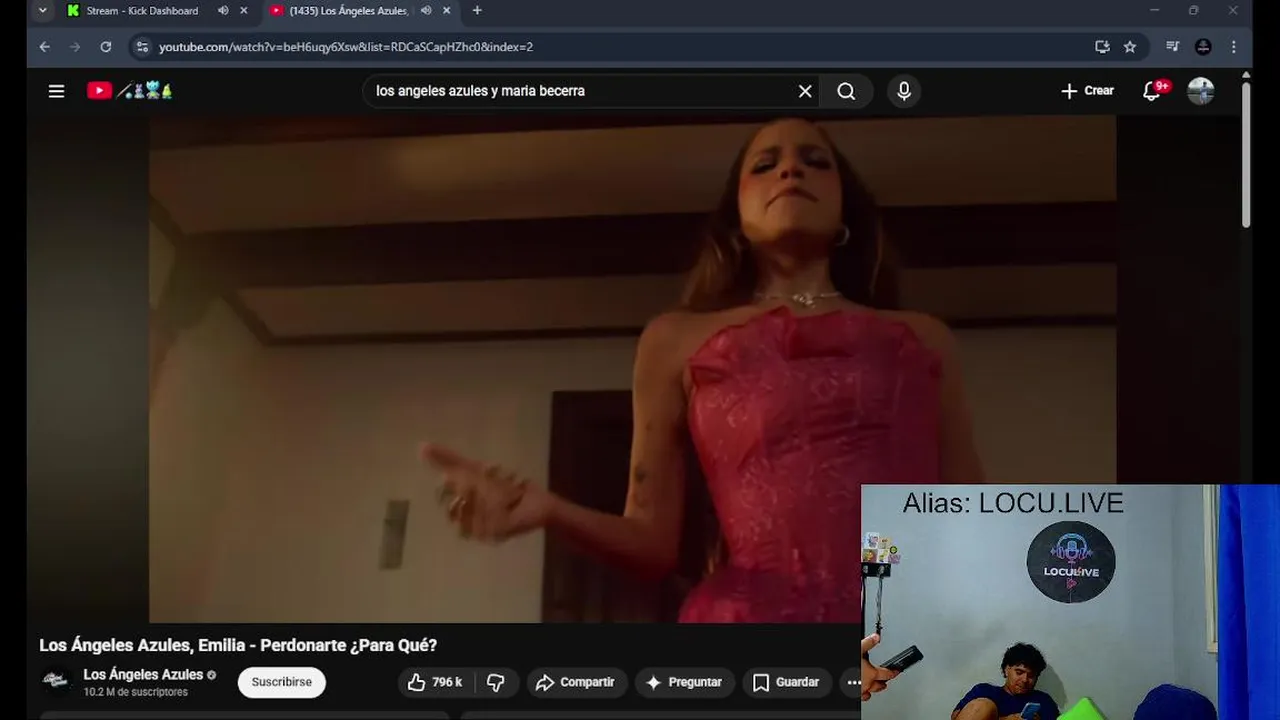
Task: Bookmark this page with the star
Action: [x=1130, y=47]
